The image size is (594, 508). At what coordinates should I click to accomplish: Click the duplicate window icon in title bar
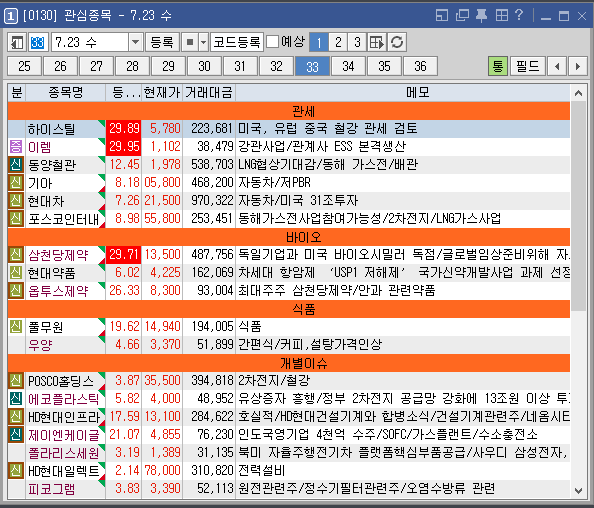[462, 16]
